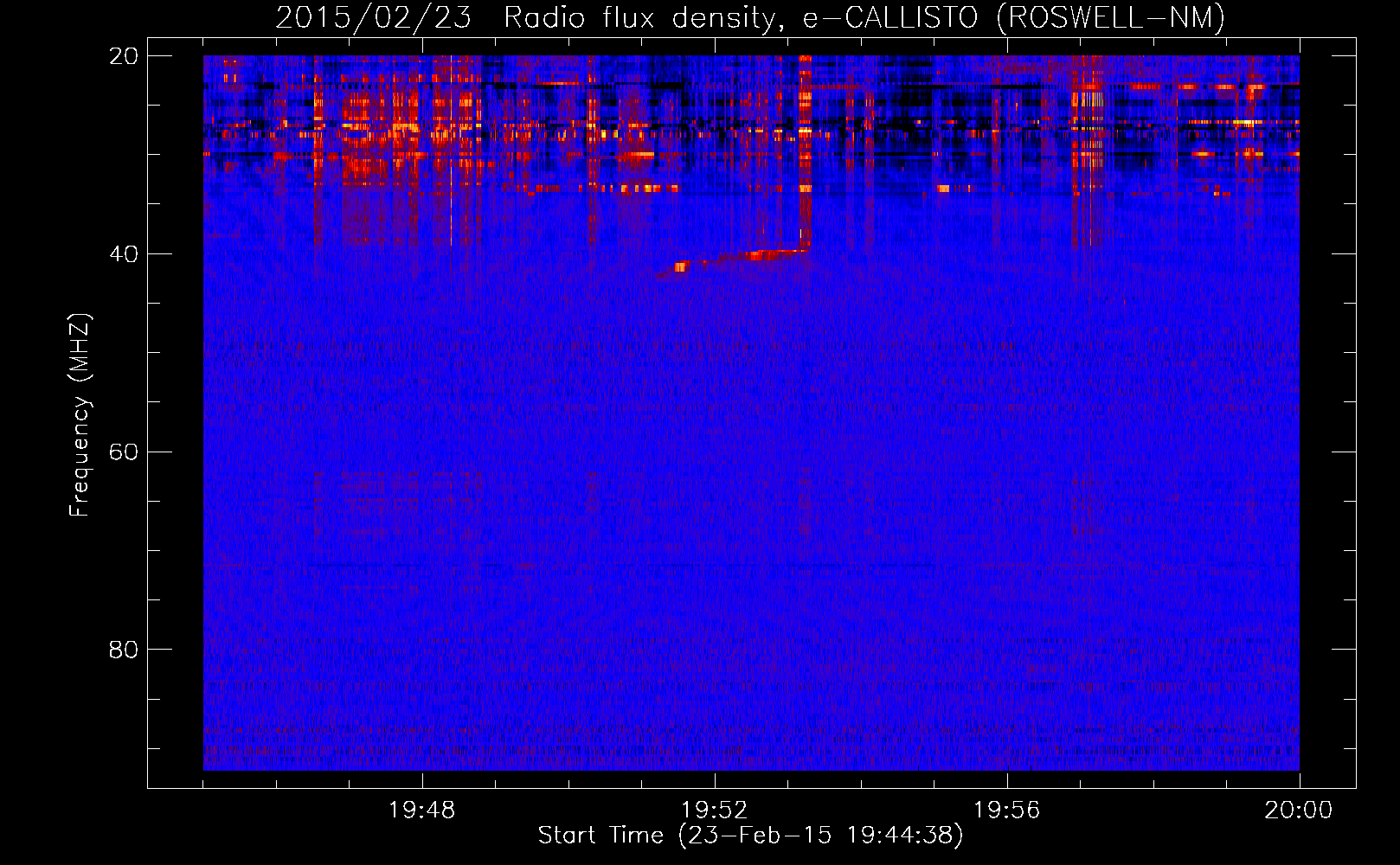1400x865 pixels.
Task: Click the 60 MHz frequency tick label
Action: (x=124, y=452)
